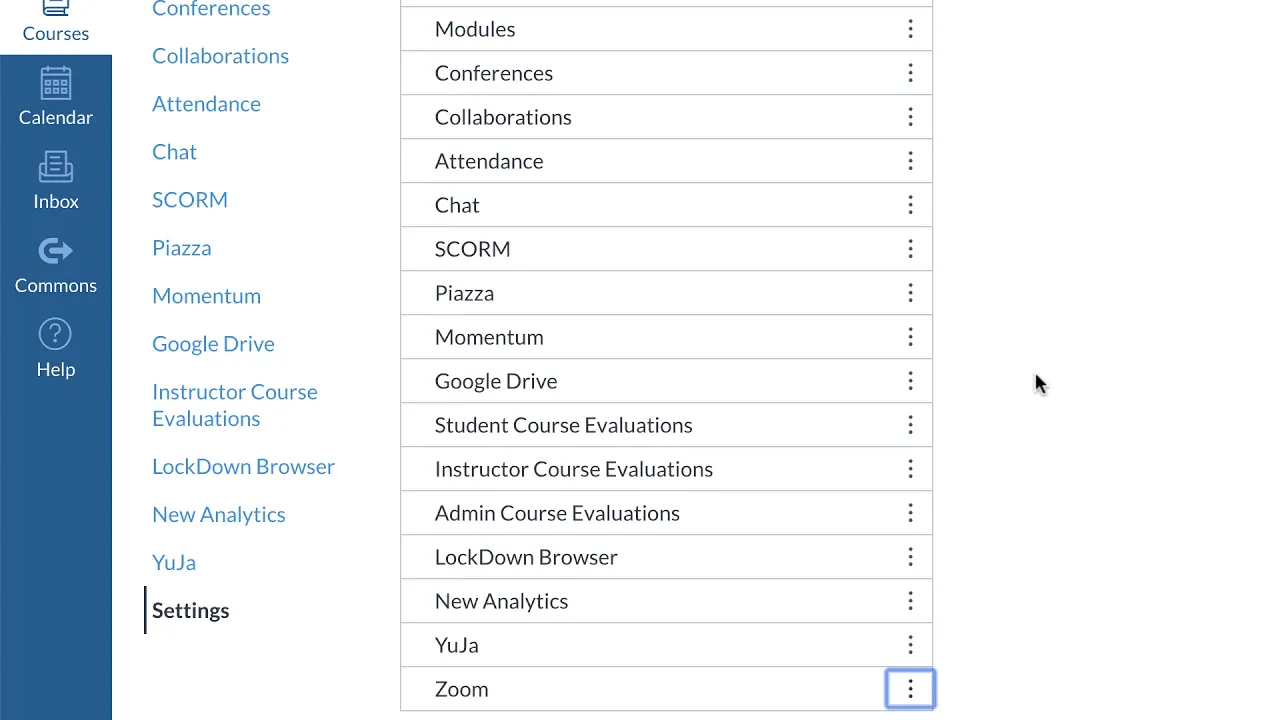Open the Courses icon in sidebar
The width and height of the screenshot is (1280, 720).
pyautogui.click(x=55, y=22)
